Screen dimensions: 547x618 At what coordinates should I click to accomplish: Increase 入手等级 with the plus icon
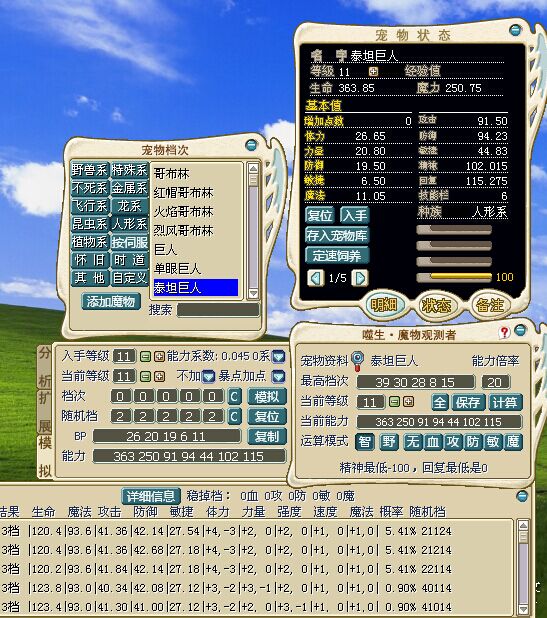click(x=159, y=357)
